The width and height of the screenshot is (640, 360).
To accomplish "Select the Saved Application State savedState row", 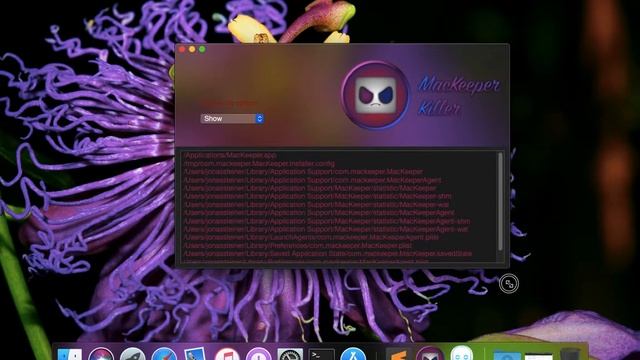I will click(327, 253).
